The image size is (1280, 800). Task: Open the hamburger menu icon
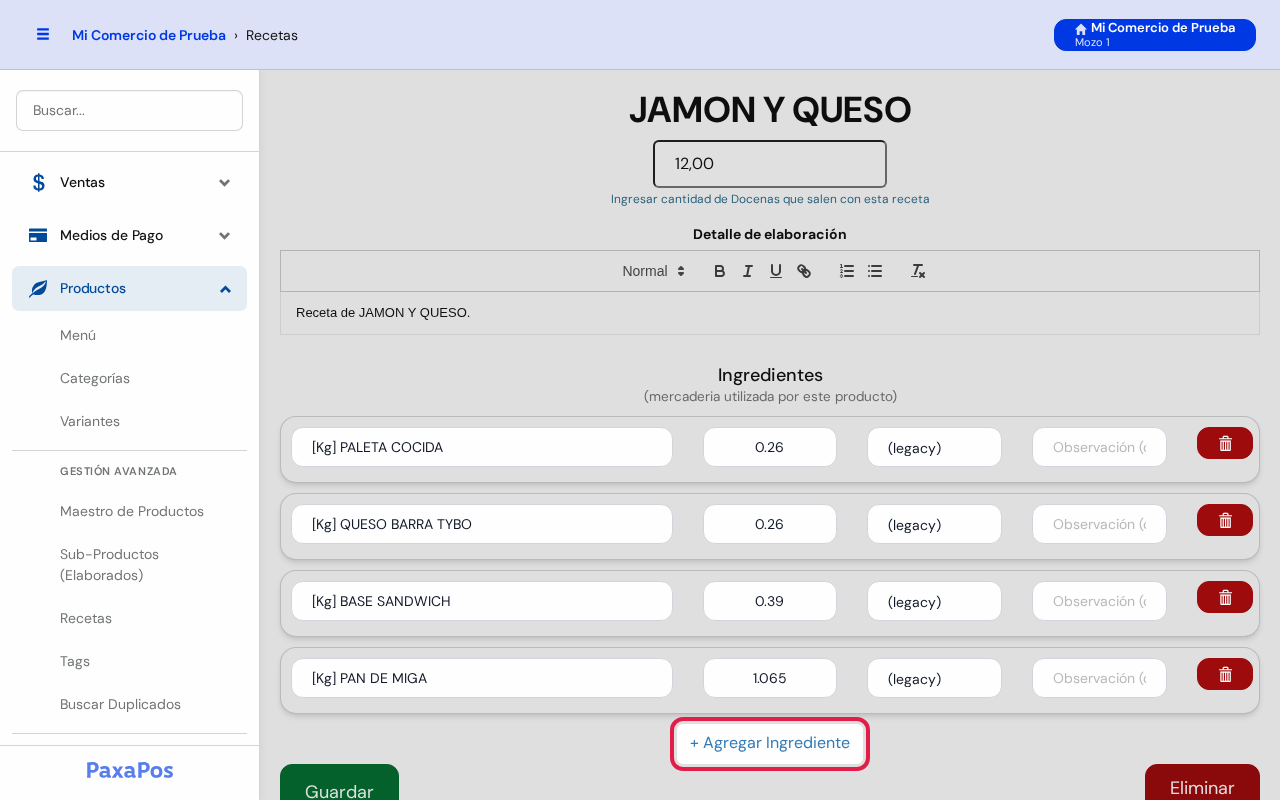tap(43, 34)
